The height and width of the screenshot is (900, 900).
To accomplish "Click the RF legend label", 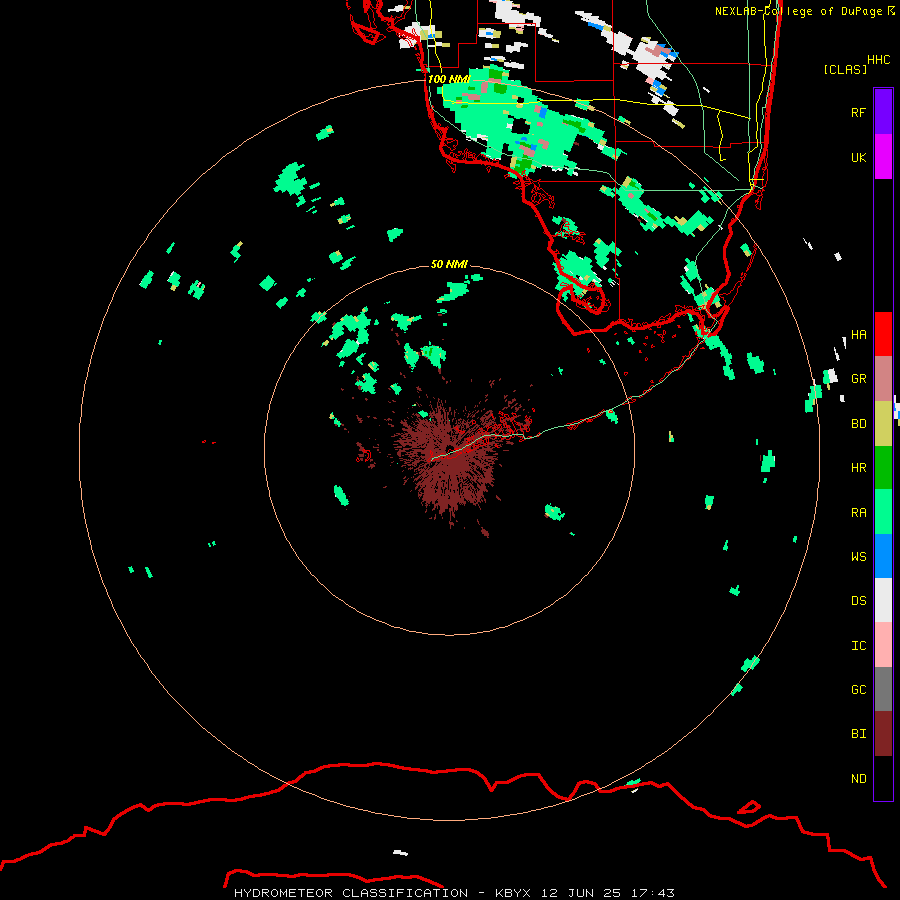I will tap(858, 112).
